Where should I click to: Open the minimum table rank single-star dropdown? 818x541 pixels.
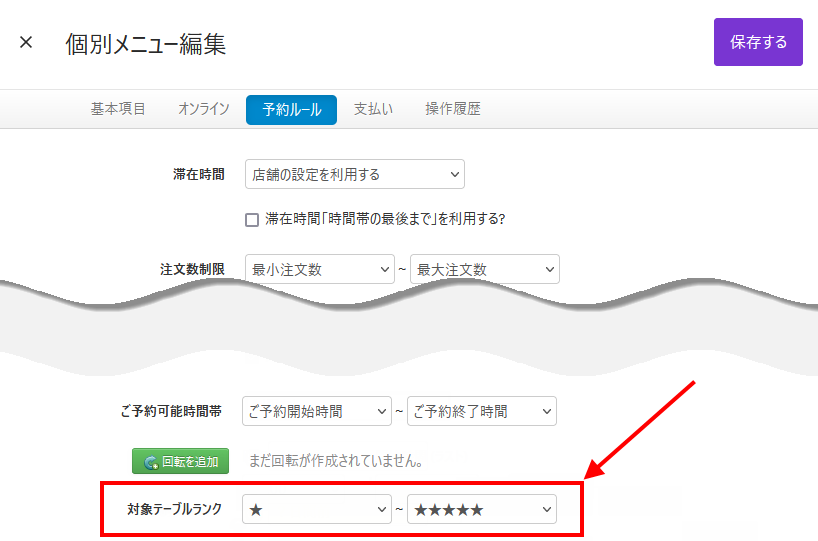coord(317,510)
